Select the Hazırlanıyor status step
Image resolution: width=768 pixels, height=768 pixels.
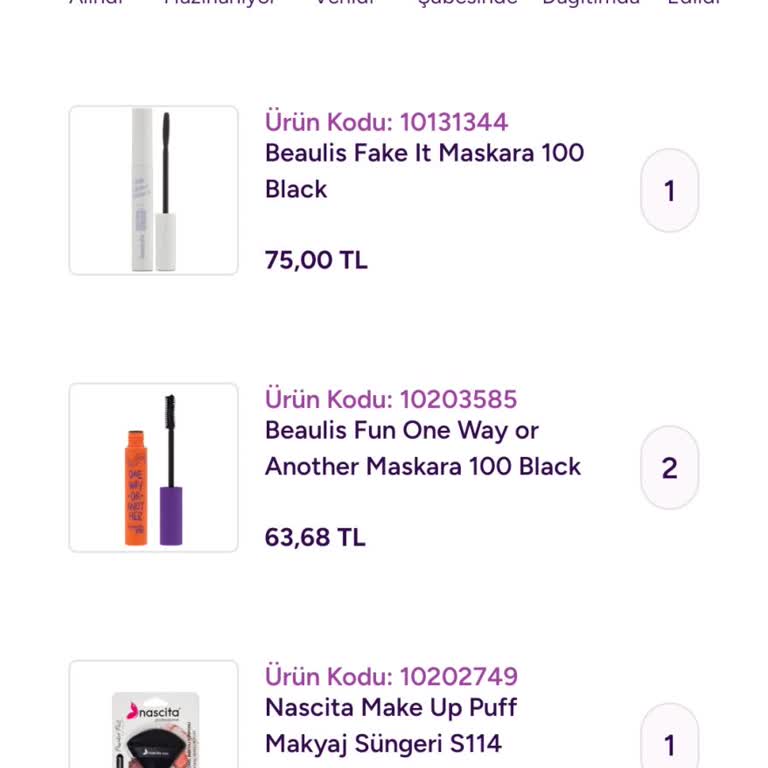[x=220, y=3]
